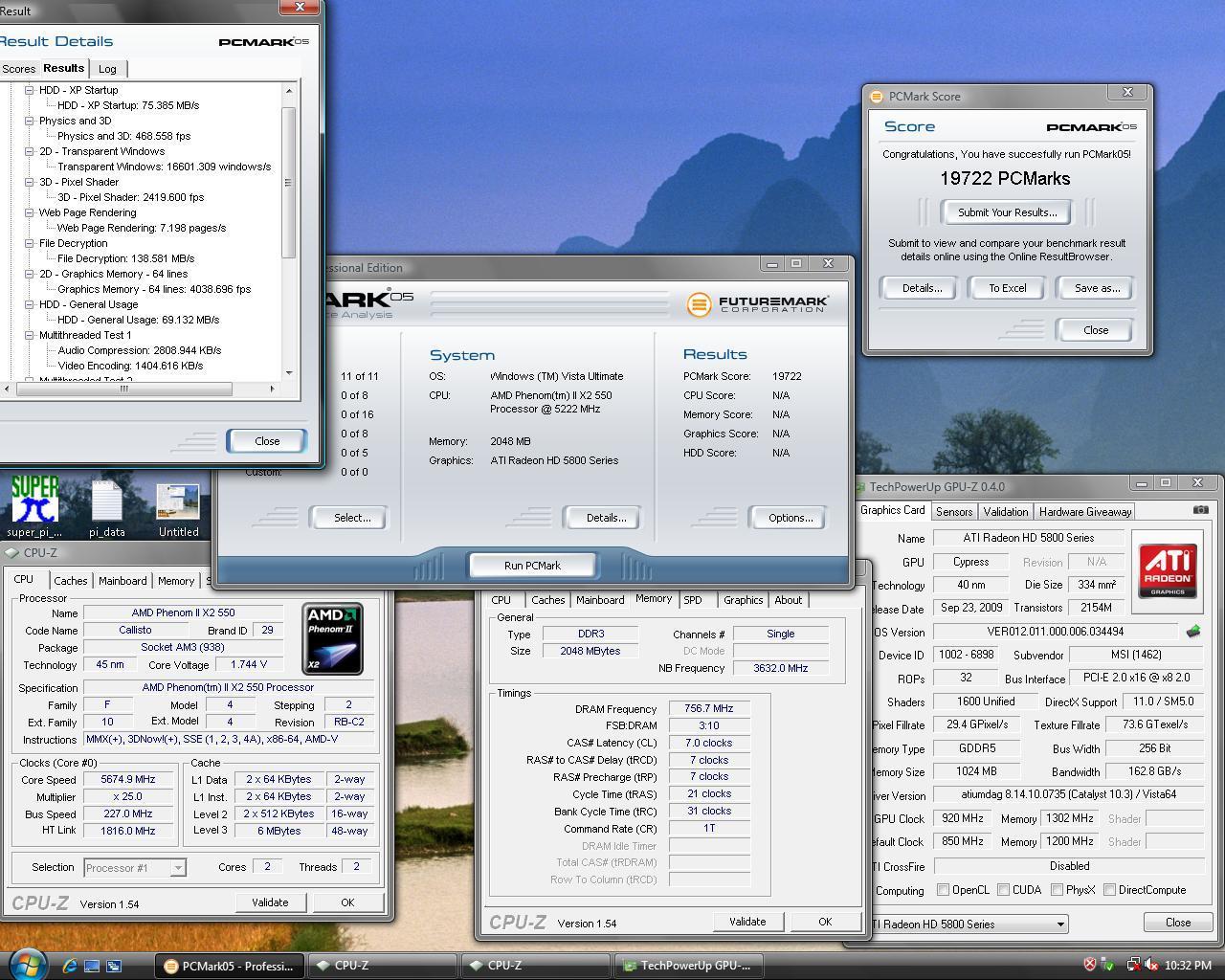
Task: Launch Internet Explorer from Quick Launch
Action: click(x=70, y=966)
